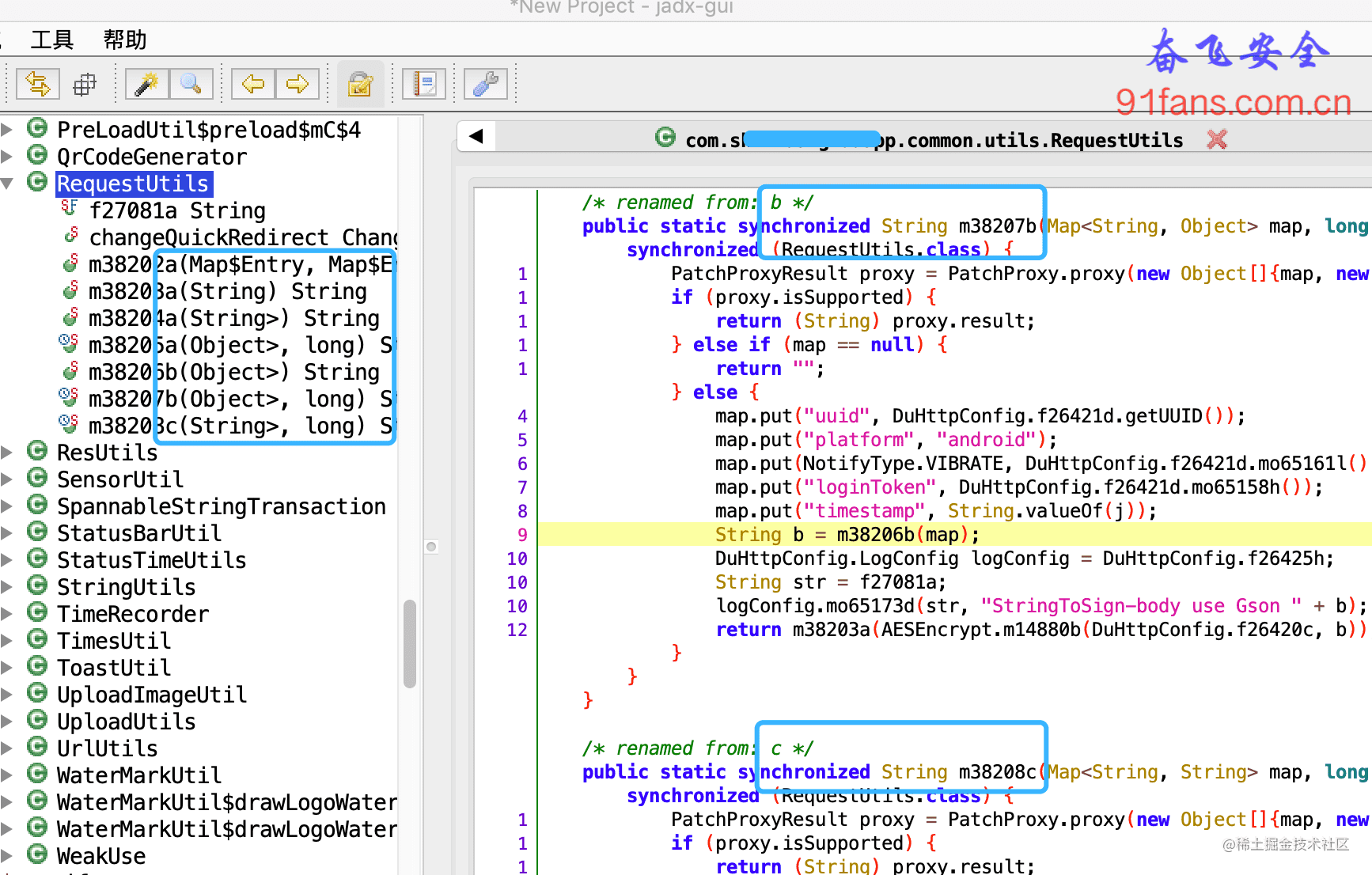Viewport: 1372px width, 875px height.
Task: Click the m38208c method name in code
Action: (997, 772)
